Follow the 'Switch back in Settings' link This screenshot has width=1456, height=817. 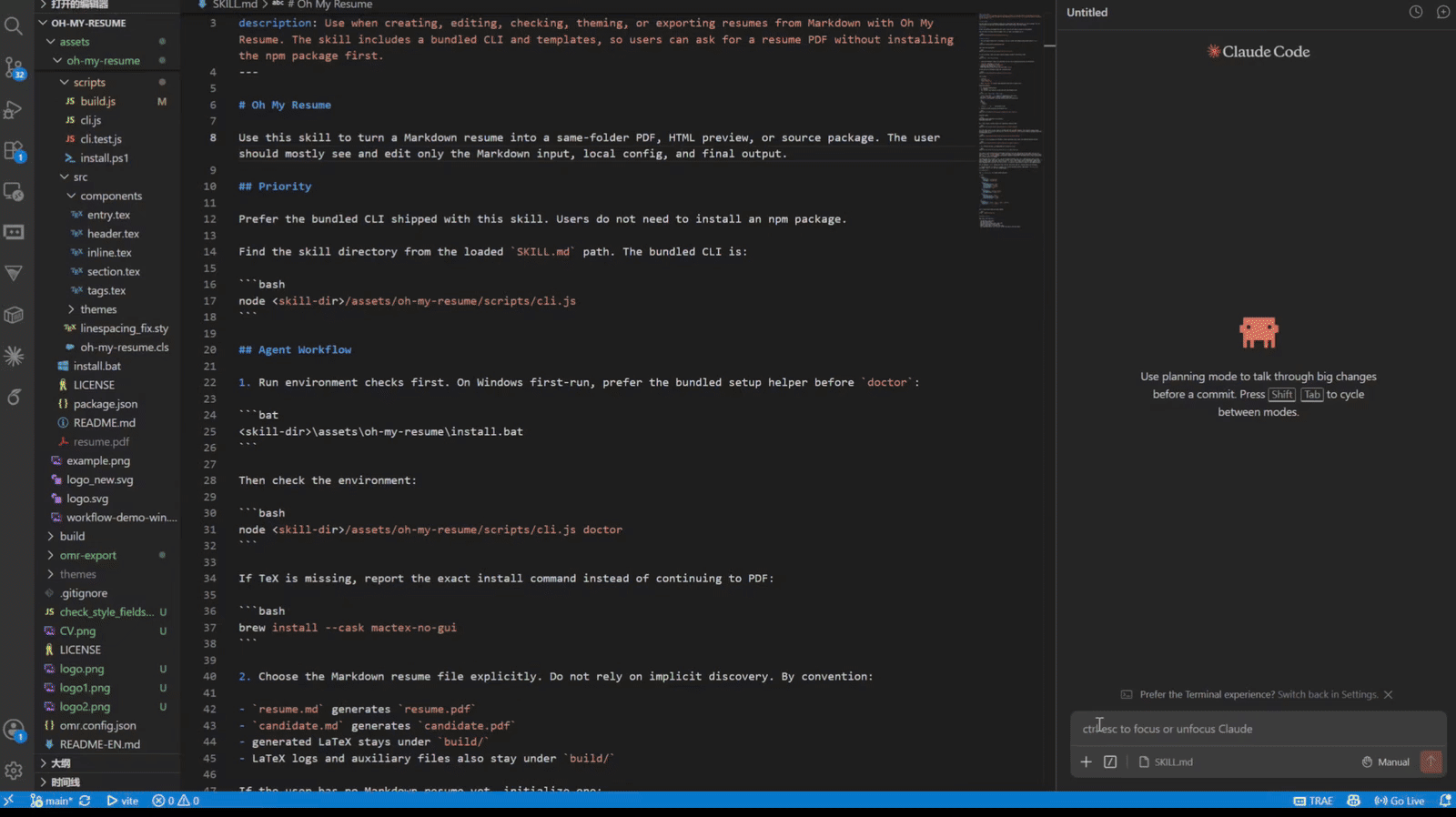(x=1327, y=694)
